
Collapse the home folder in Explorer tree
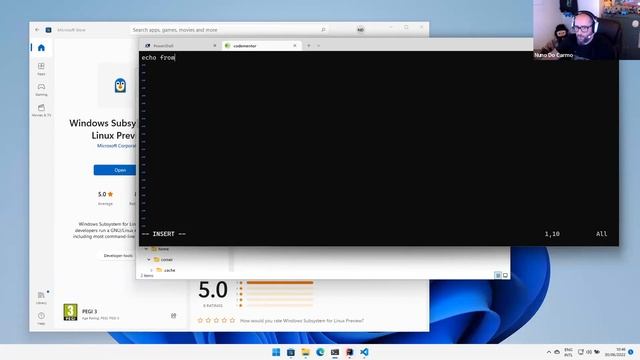146,249
